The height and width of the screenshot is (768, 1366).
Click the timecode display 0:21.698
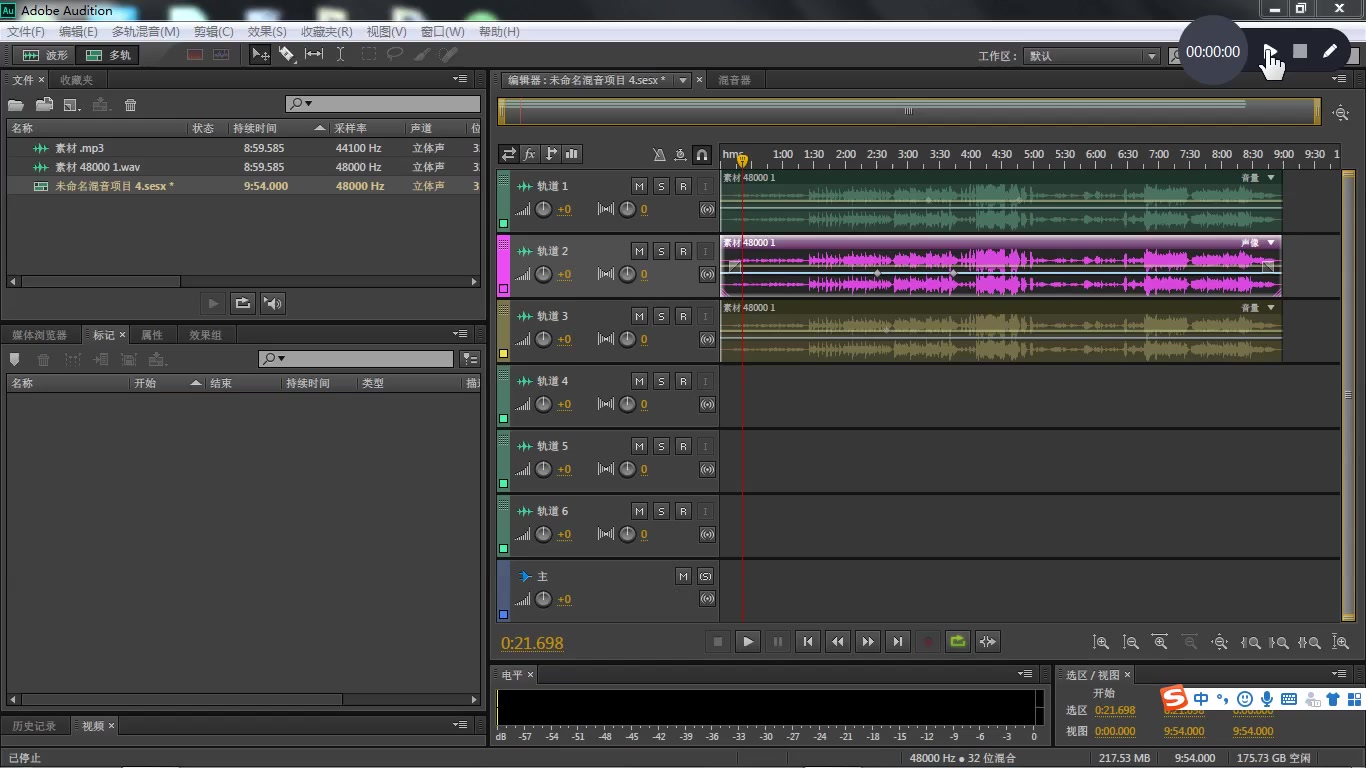532,643
